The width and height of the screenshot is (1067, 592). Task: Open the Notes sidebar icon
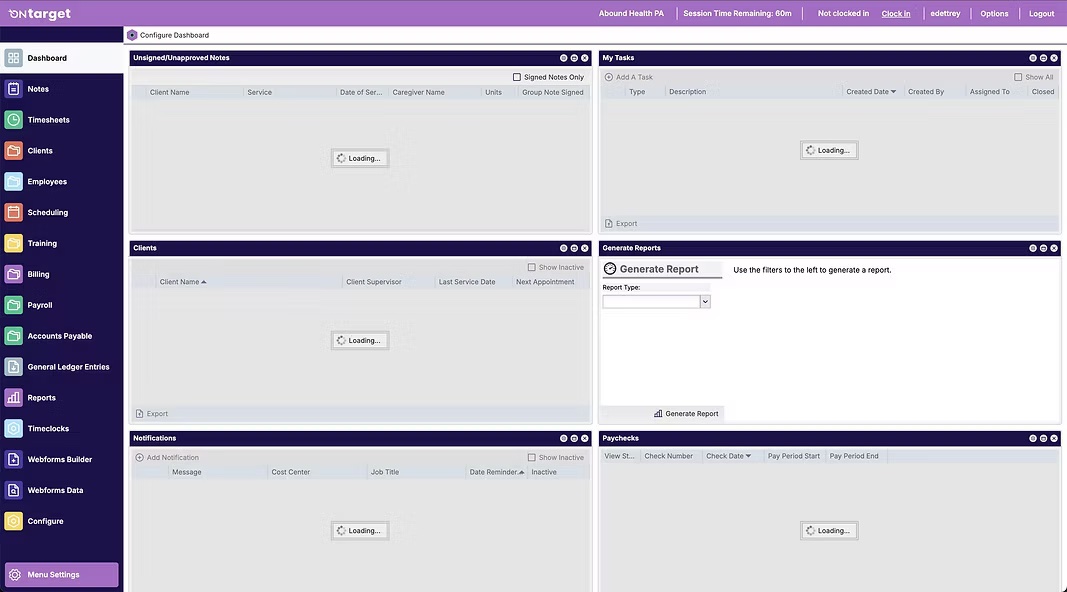pyautogui.click(x=14, y=89)
